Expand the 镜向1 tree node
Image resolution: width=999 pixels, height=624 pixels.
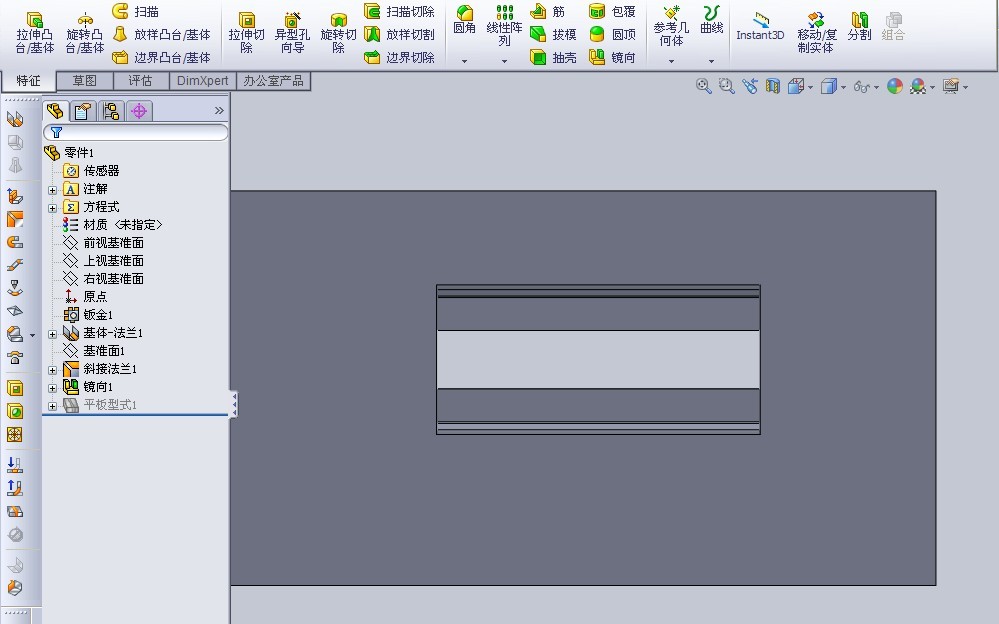pyautogui.click(x=52, y=388)
